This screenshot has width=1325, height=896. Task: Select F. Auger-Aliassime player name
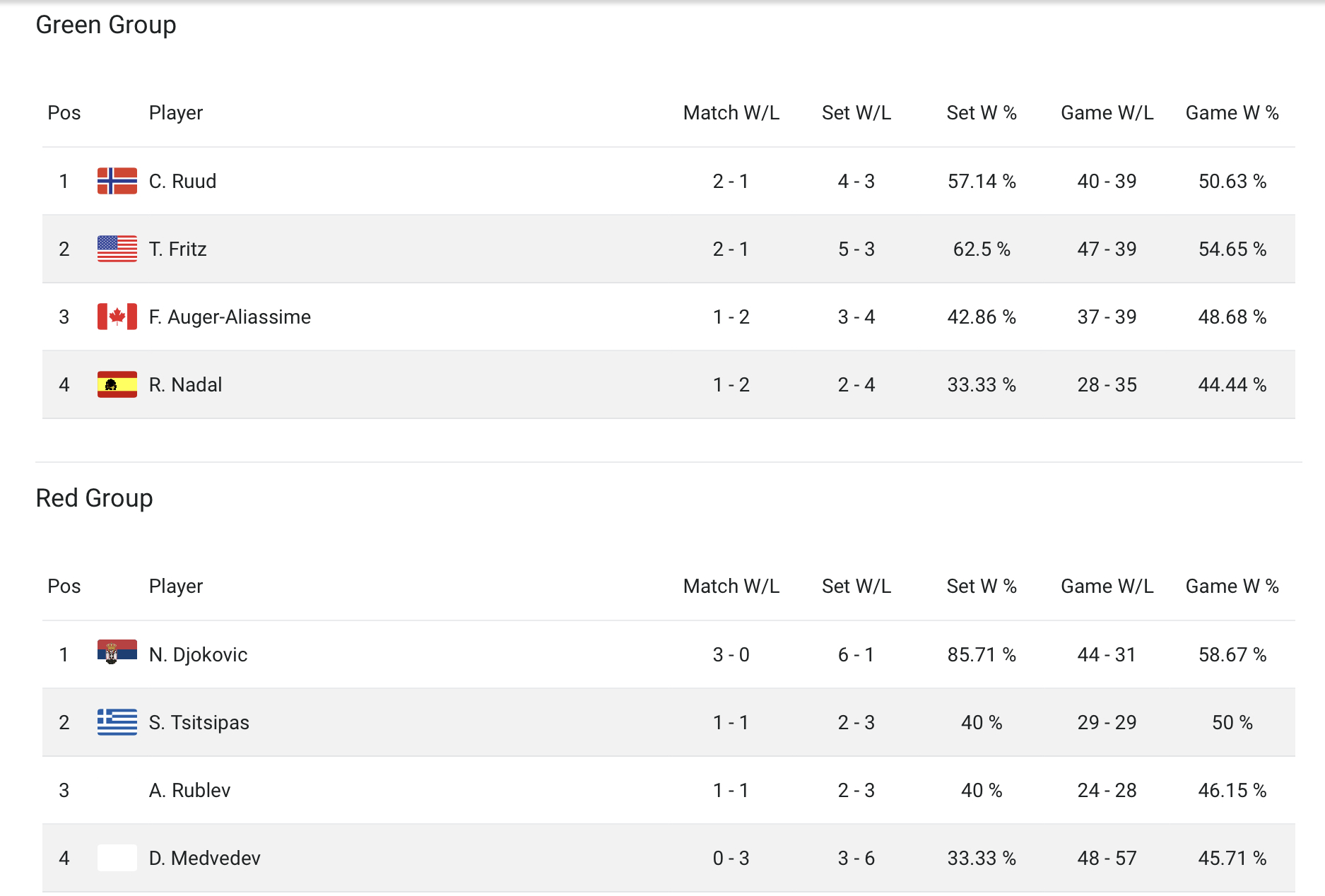click(230, 317)
